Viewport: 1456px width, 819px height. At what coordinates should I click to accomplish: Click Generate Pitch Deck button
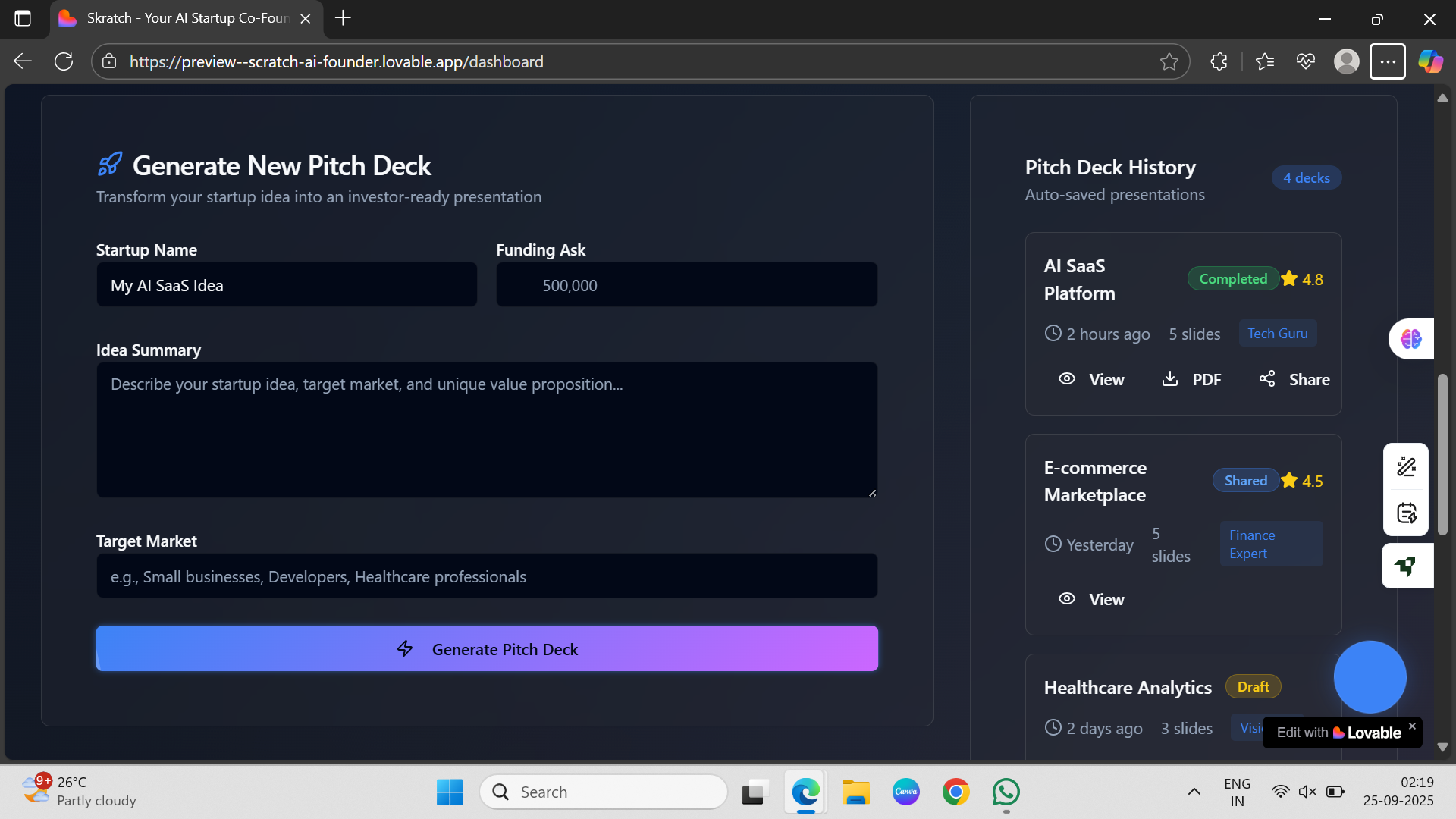[x=487, y=648]
